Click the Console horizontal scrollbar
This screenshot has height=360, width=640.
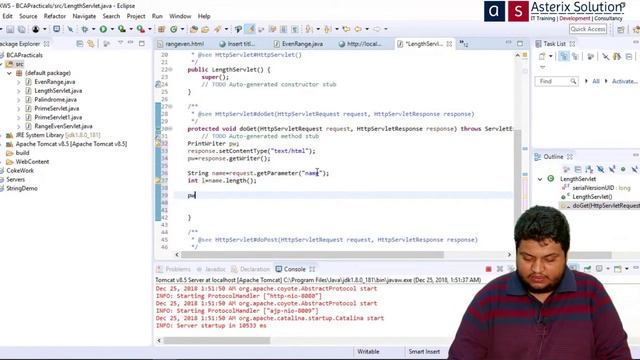click(217, 340)
